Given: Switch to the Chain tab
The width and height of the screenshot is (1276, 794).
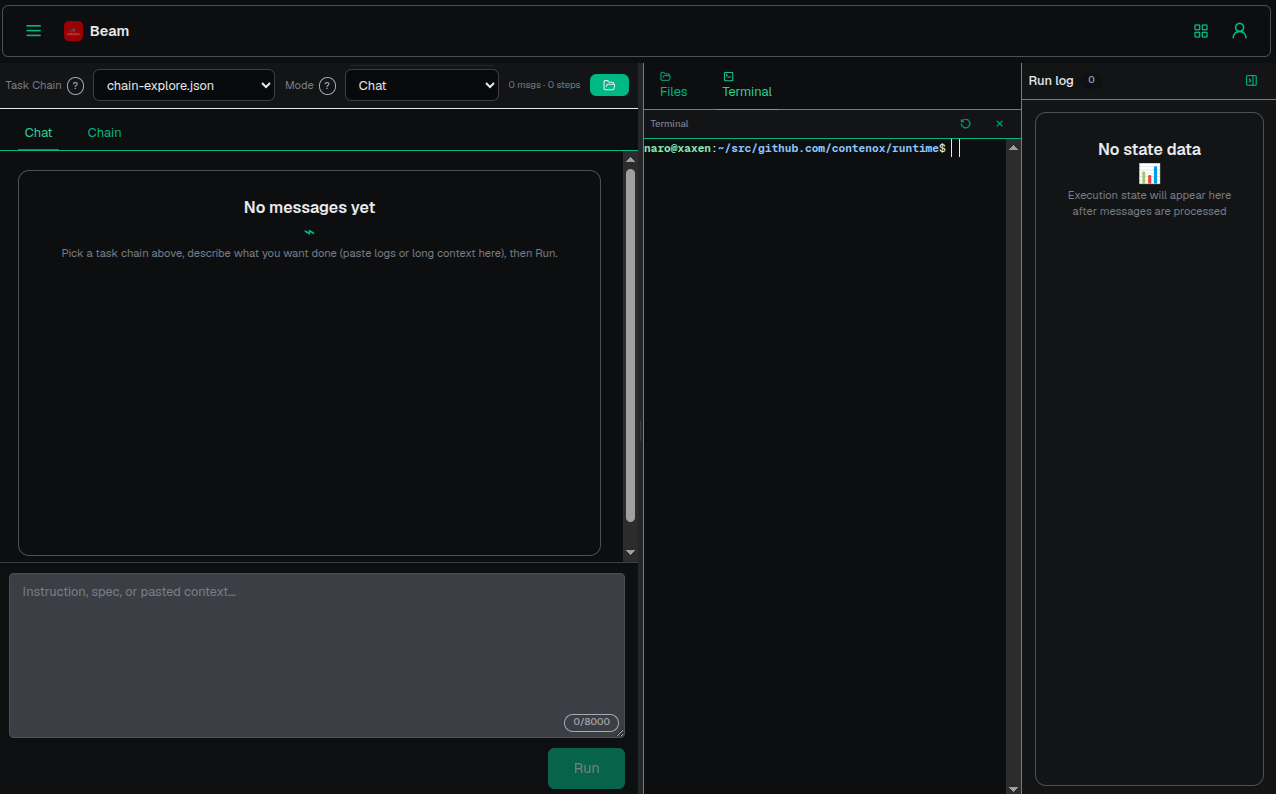Looking at the screenshot, I should coord(104,132).
